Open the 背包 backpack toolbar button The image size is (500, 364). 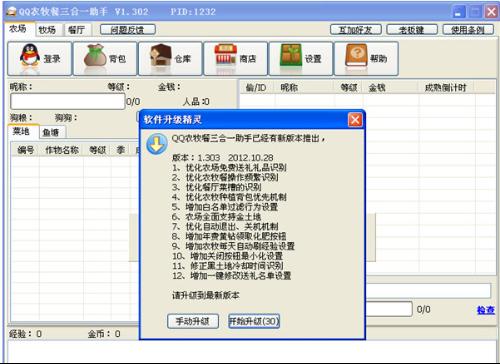pos(105,59)
